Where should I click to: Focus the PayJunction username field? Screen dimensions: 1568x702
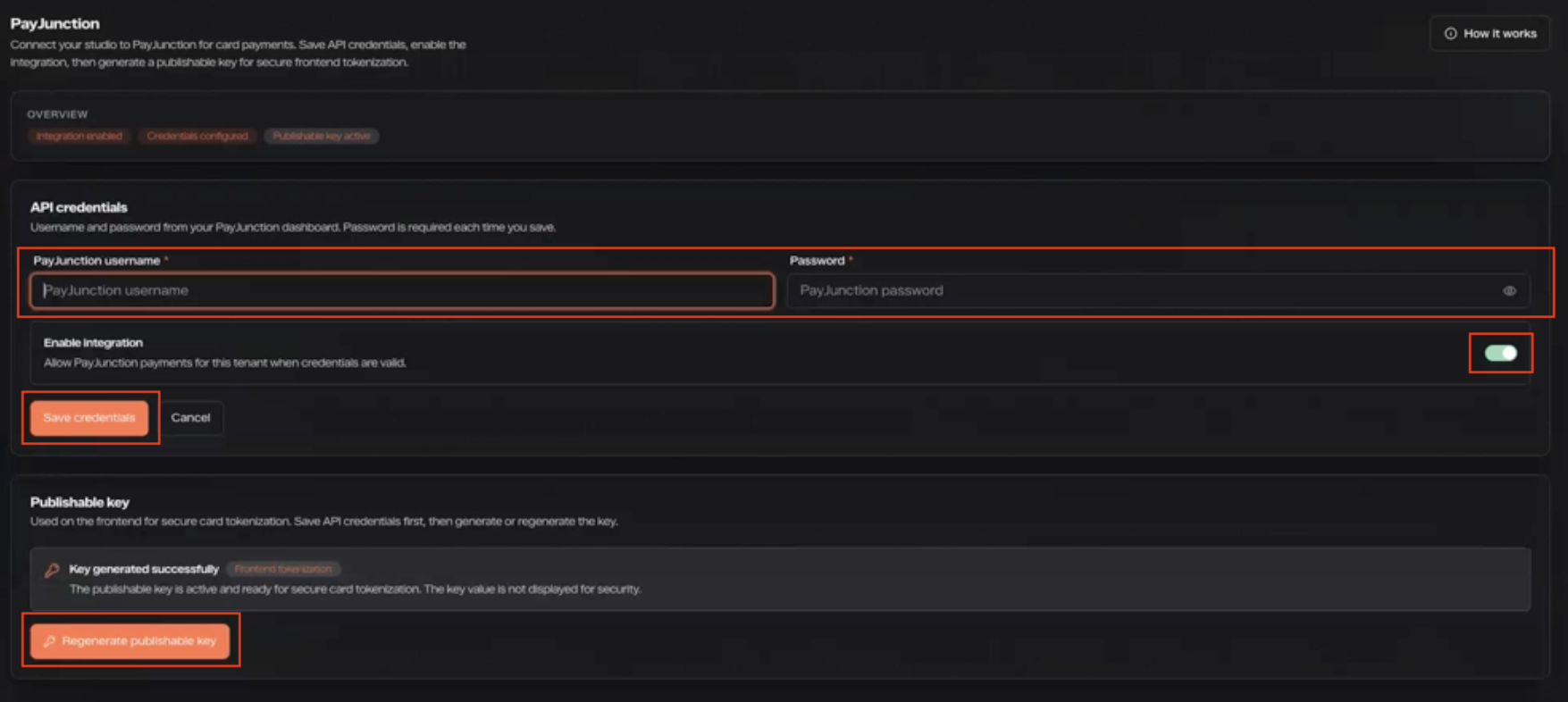coord(402,290)
